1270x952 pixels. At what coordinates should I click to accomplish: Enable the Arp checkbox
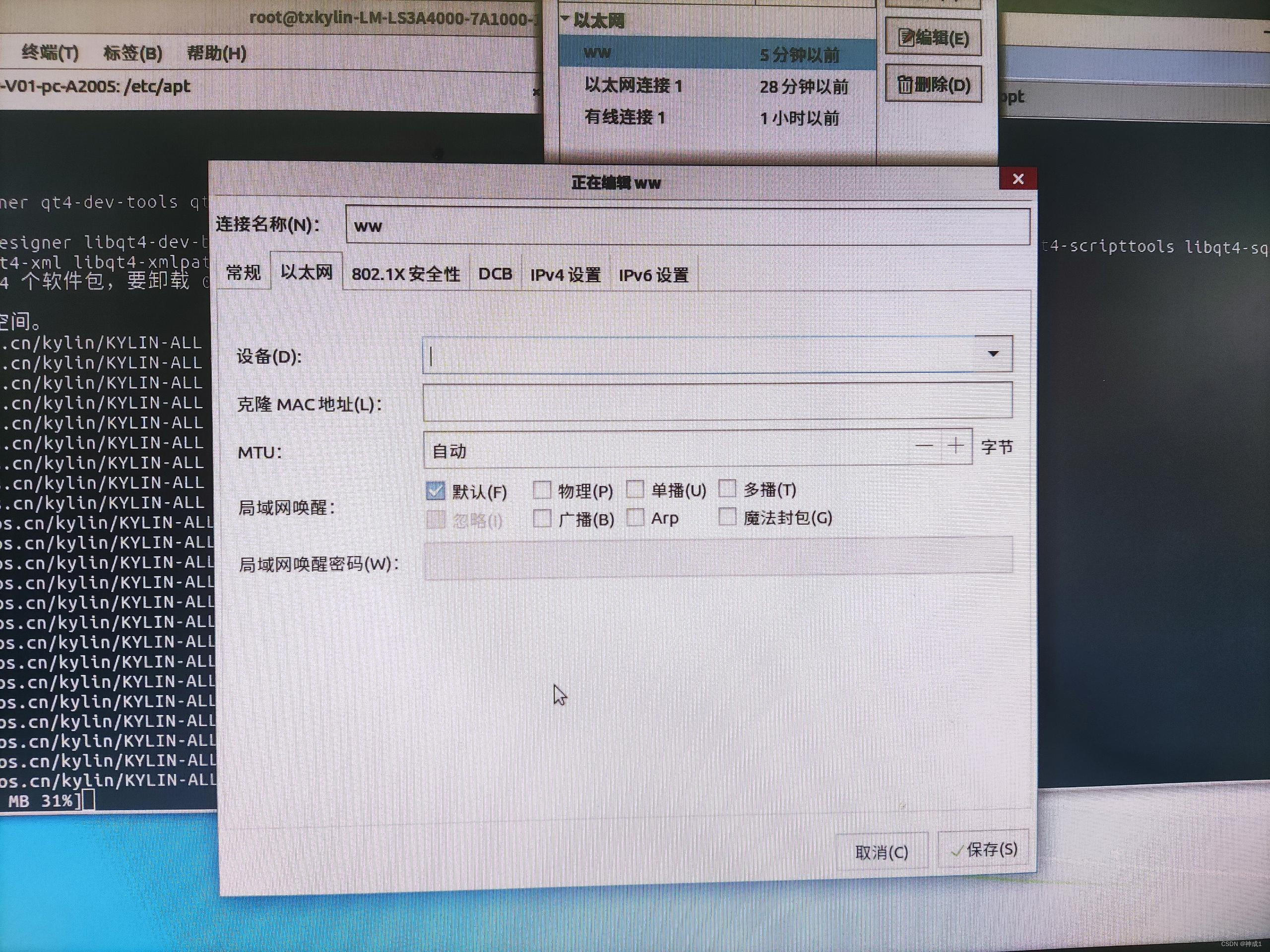click(x=635, y=518)
